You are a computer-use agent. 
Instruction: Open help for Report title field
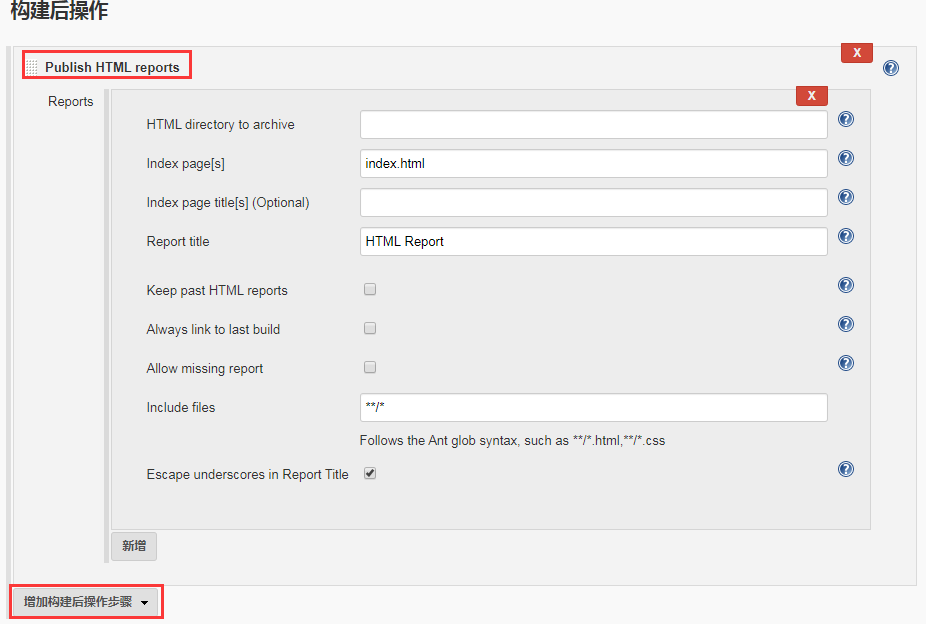846,236
